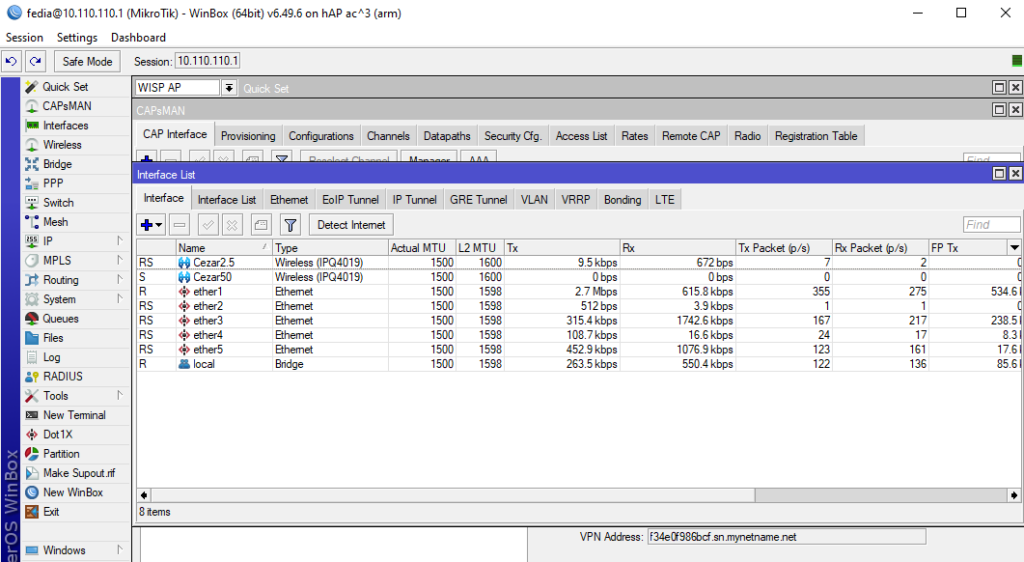Screen dimensions: 1024x562
Task: Open RADIUS in sidebar
Action: click(x=63, y=377)
